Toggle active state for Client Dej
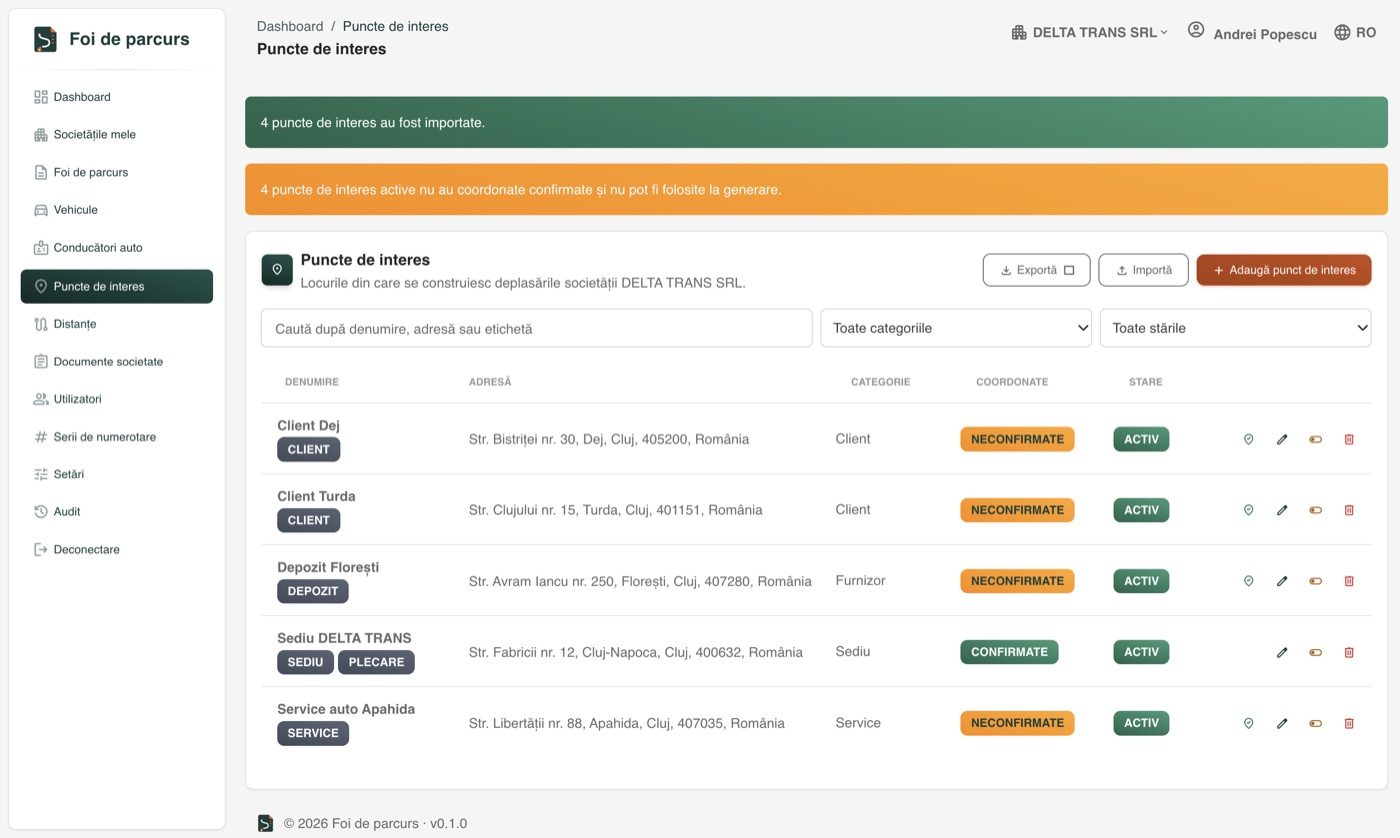 [x=1315, y=439]
